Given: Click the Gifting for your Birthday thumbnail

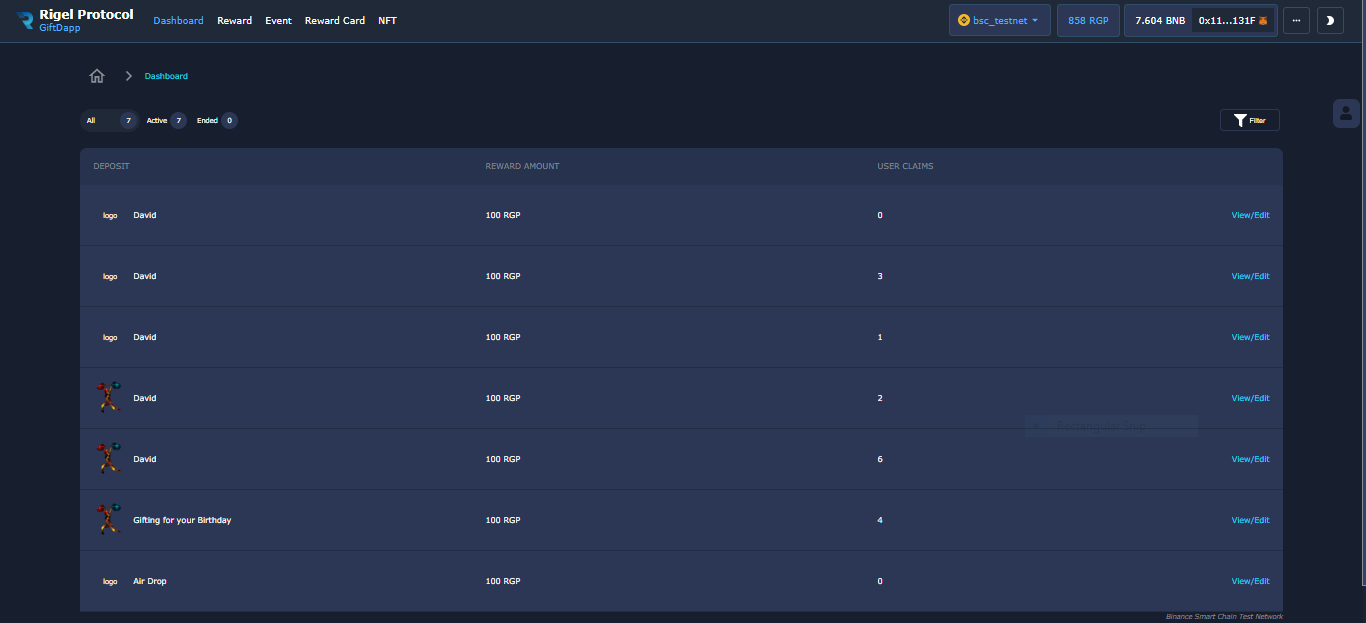Looking at the screenshot, I should pyautogui.click(x=108, y=520).
